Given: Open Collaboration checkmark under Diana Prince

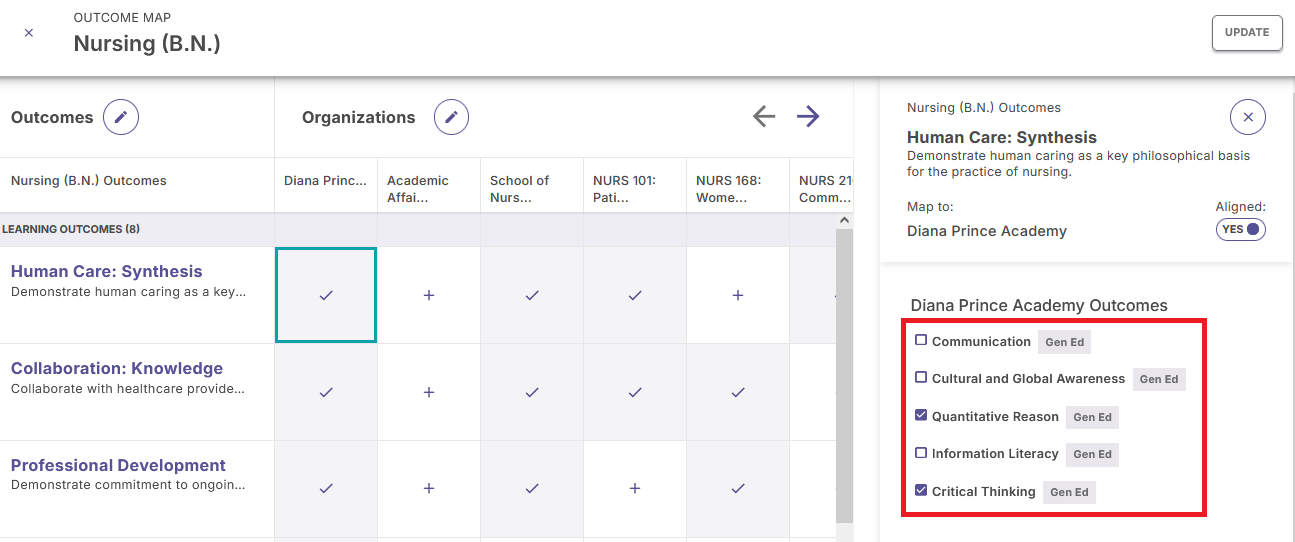Looking at the screenshot, I should 326,392.
